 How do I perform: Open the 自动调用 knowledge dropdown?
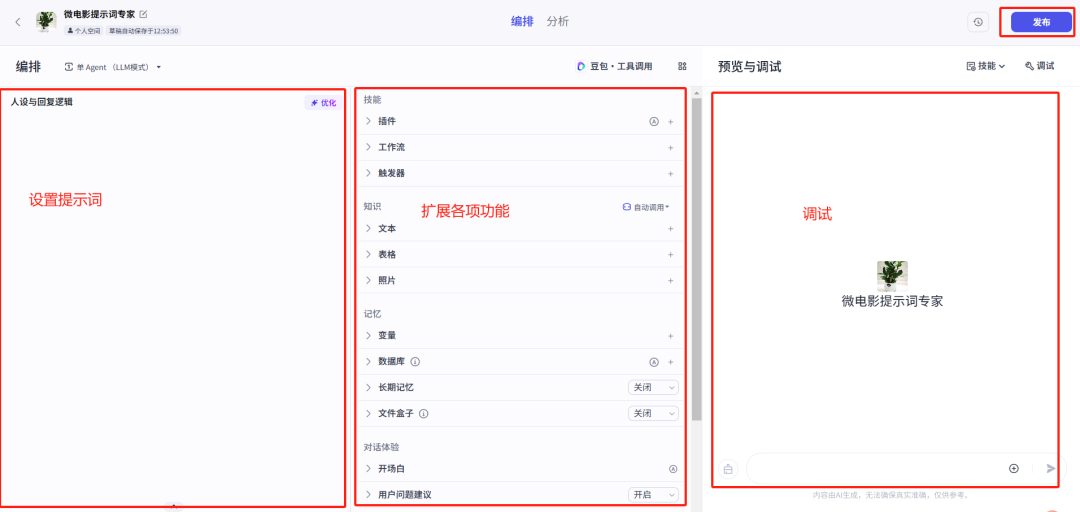click(x=646, y=207)
